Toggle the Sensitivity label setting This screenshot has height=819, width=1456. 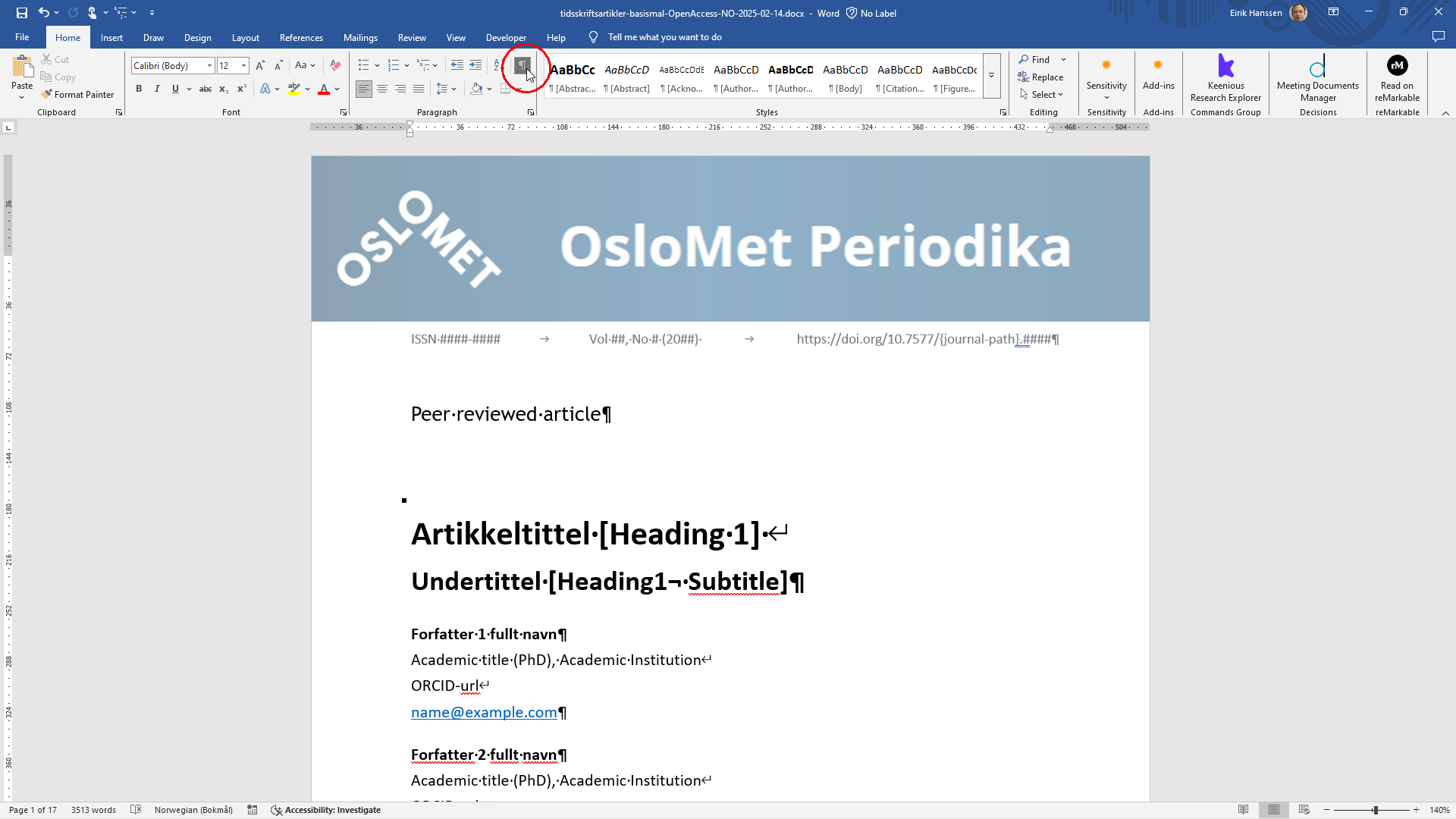1106,76
